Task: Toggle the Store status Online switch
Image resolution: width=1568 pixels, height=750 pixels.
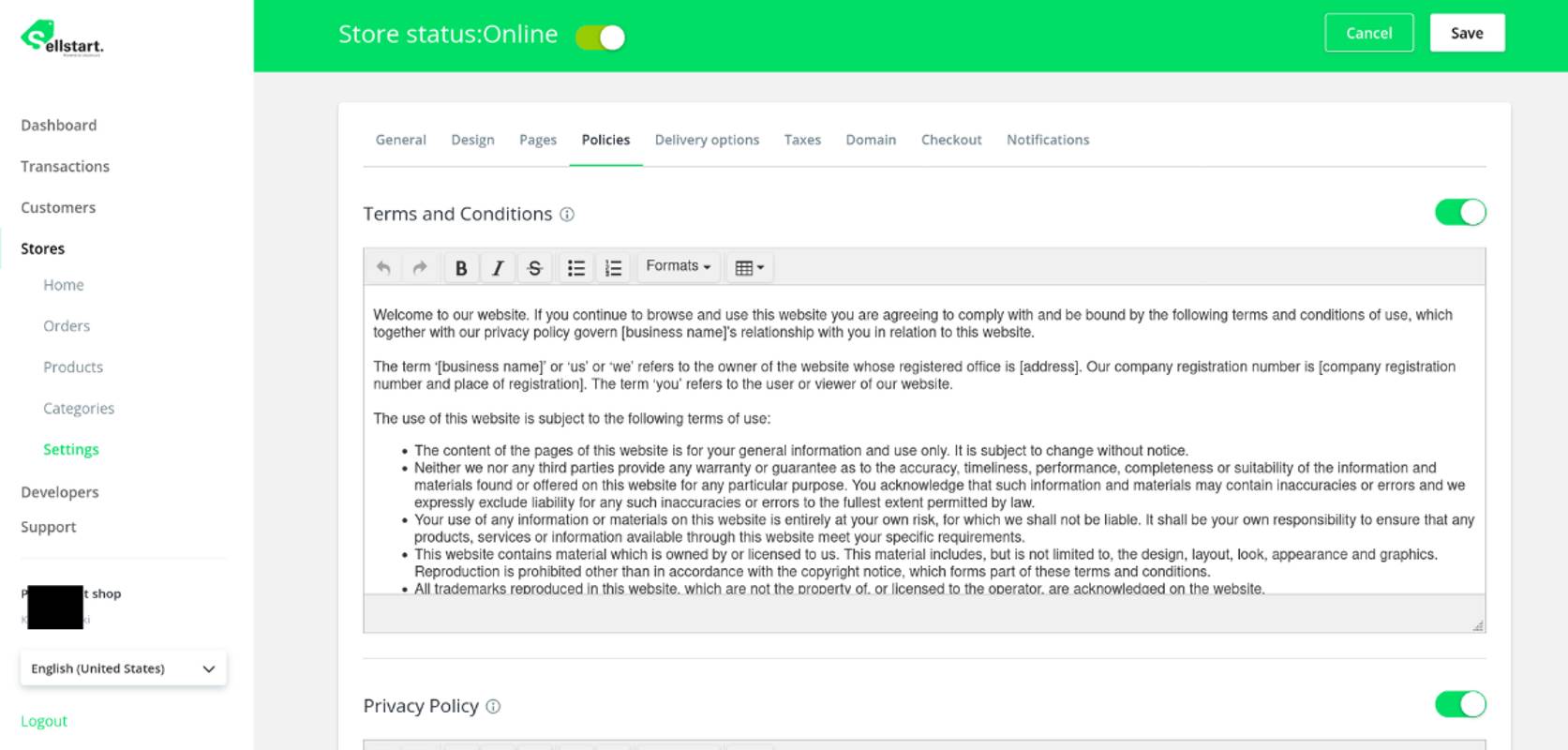Action: 601,37
